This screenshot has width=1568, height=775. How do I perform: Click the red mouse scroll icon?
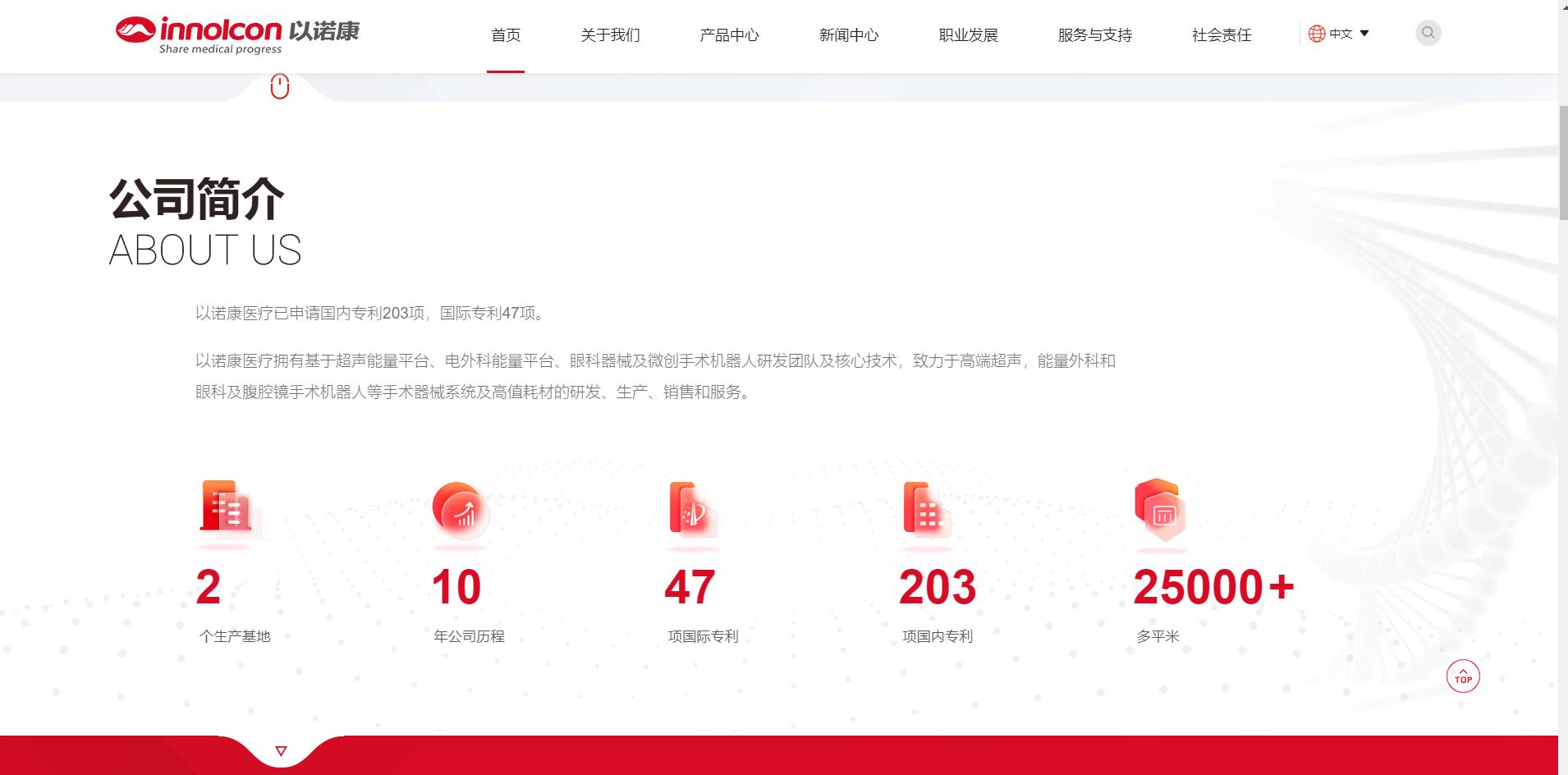click(x=280, y=86)
